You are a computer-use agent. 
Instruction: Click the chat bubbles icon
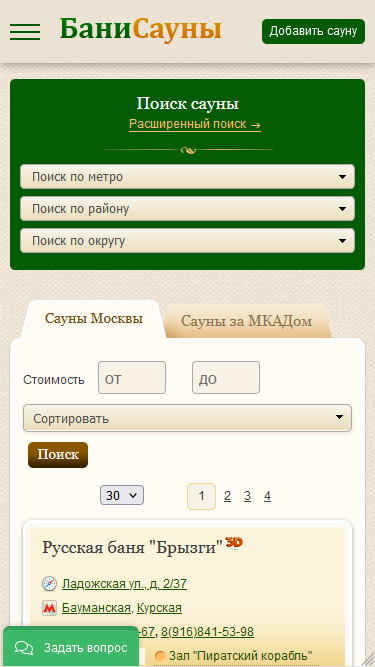pos(24,648)
